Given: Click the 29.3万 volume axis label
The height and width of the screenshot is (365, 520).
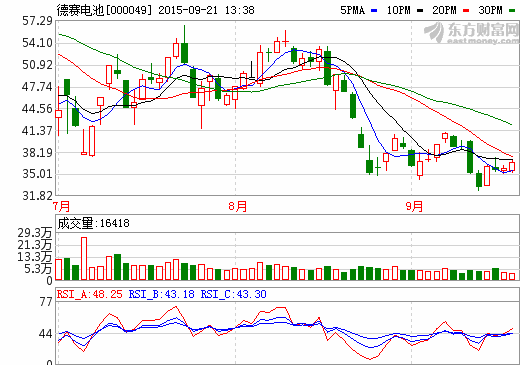Looking at the screenshot, I should [35, 233].
